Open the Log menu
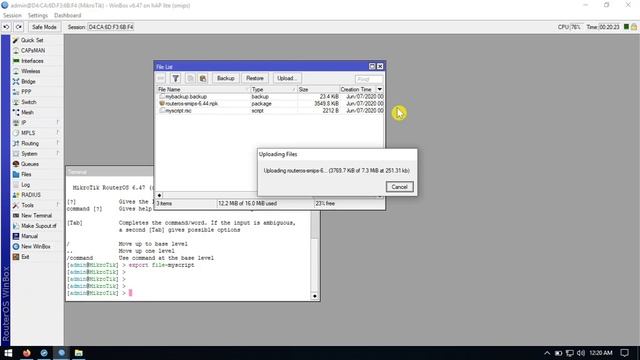This screenshot has width=640, height=360. pyautogui.click(x=25, y=184)
